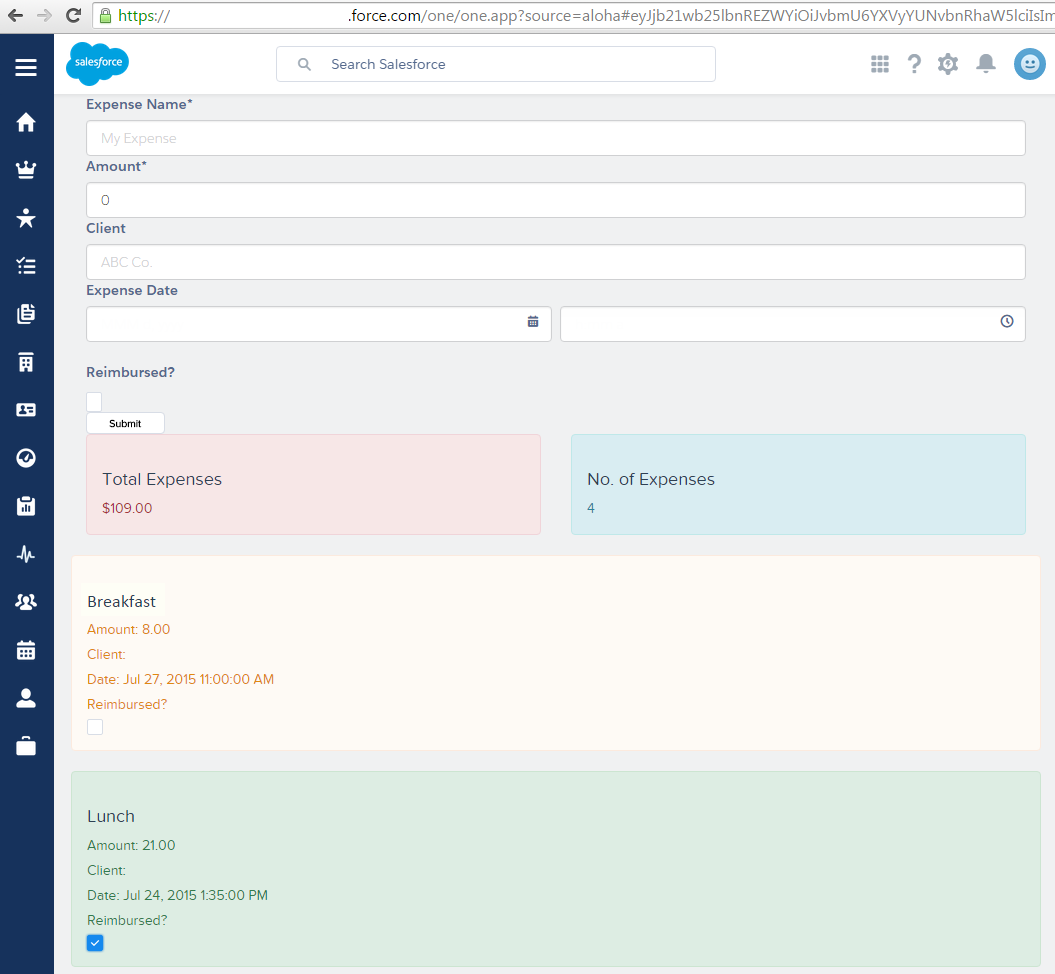Open the App Launcher grid icon
Image resolution: width=1055 pixels, height=974 pixels.
click(879, 64)
